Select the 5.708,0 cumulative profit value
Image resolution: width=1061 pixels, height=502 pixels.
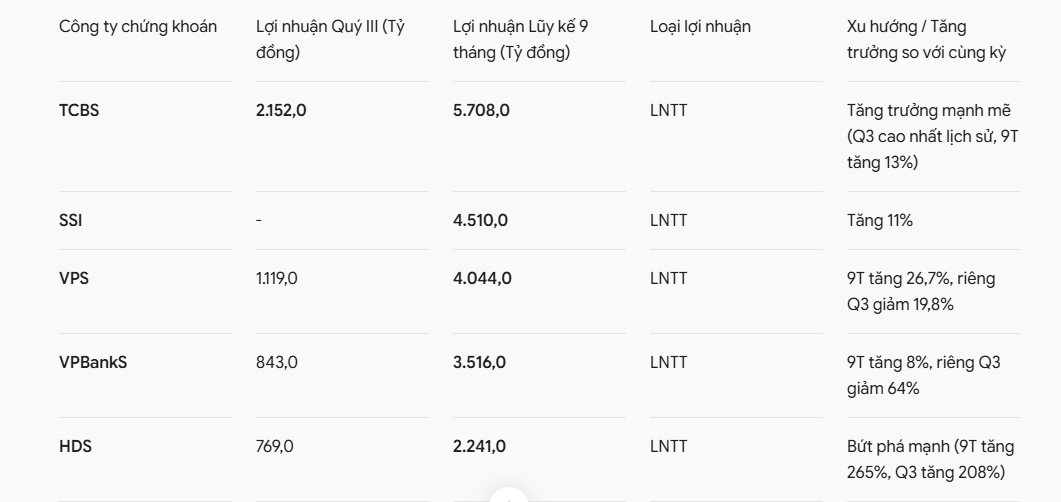[x=481, y=110]
